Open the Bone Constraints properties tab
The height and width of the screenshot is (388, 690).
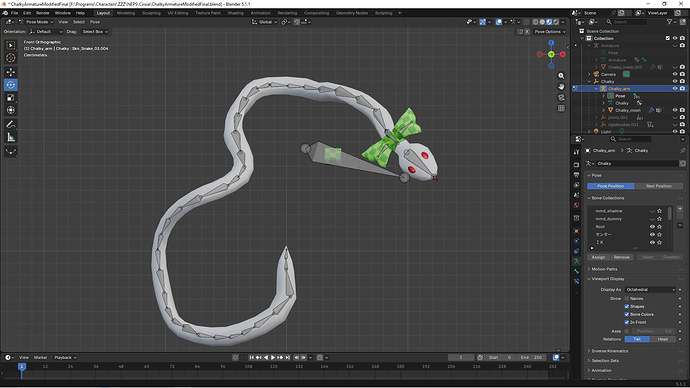(x=576, y=282)
